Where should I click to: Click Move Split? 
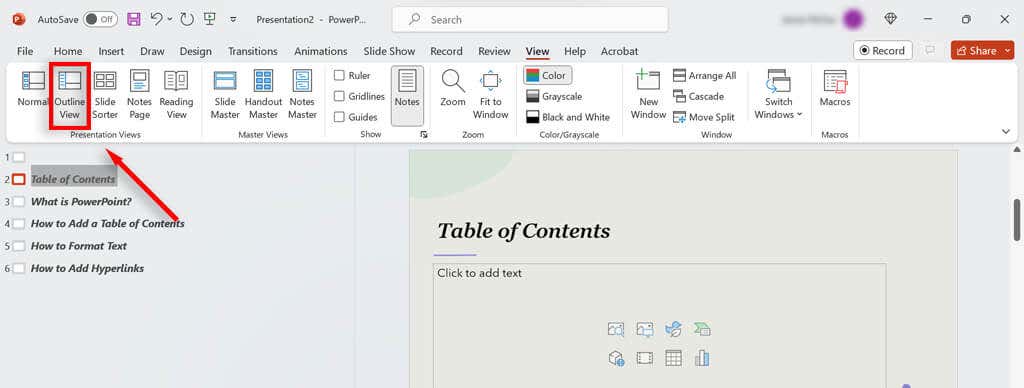[x=703, y=117]
